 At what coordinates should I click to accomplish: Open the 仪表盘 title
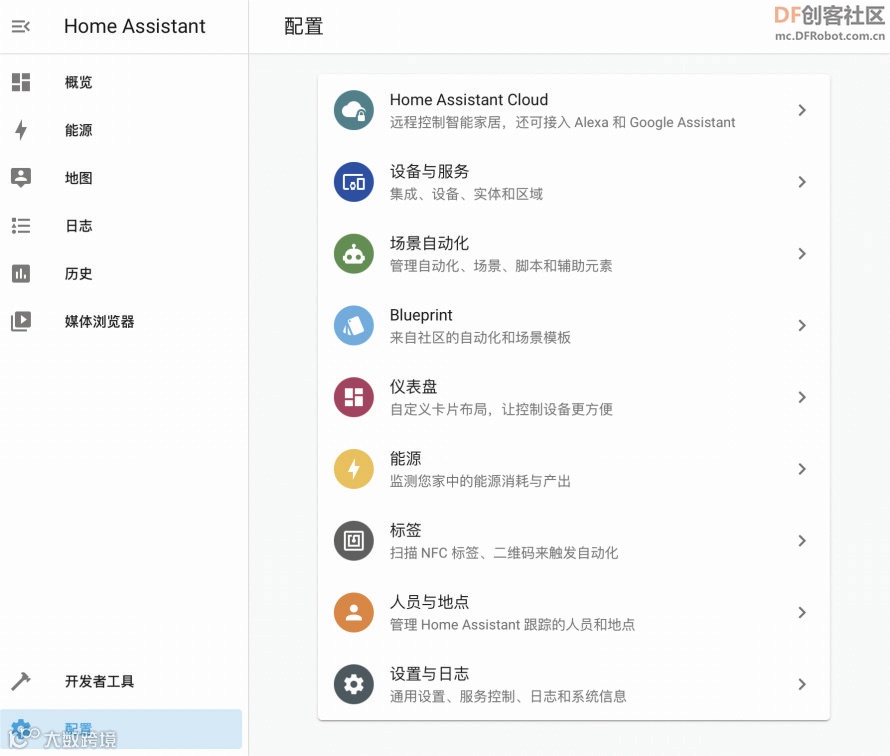(x=413, y=387)
